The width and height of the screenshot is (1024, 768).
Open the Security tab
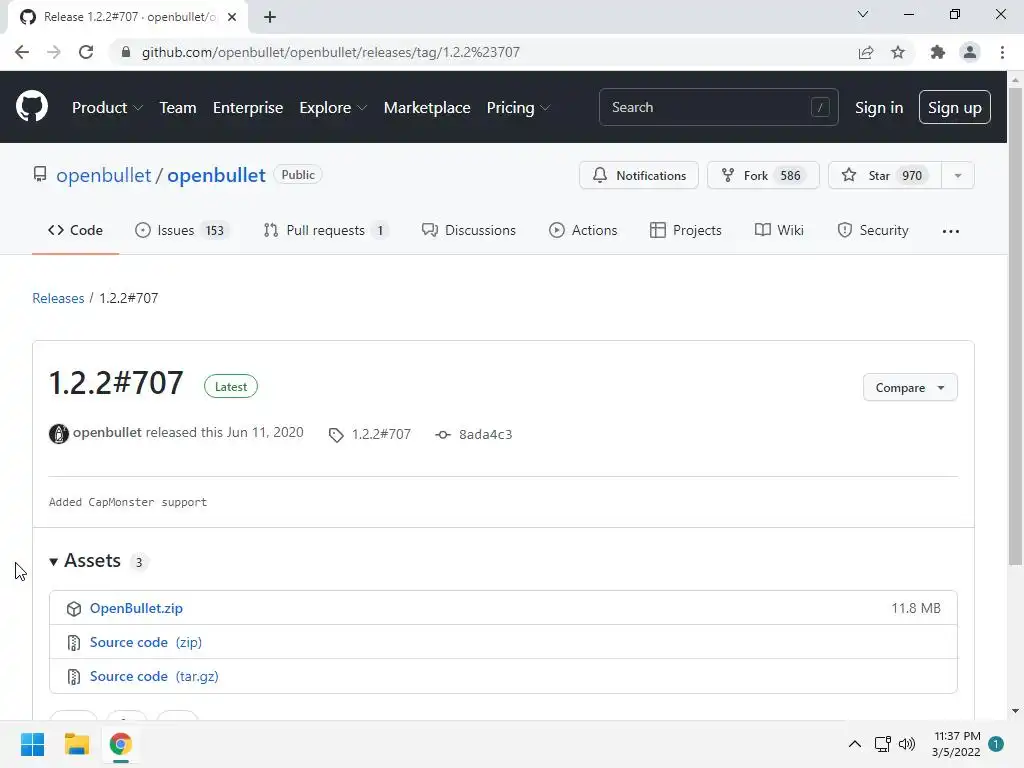[873, 230]
